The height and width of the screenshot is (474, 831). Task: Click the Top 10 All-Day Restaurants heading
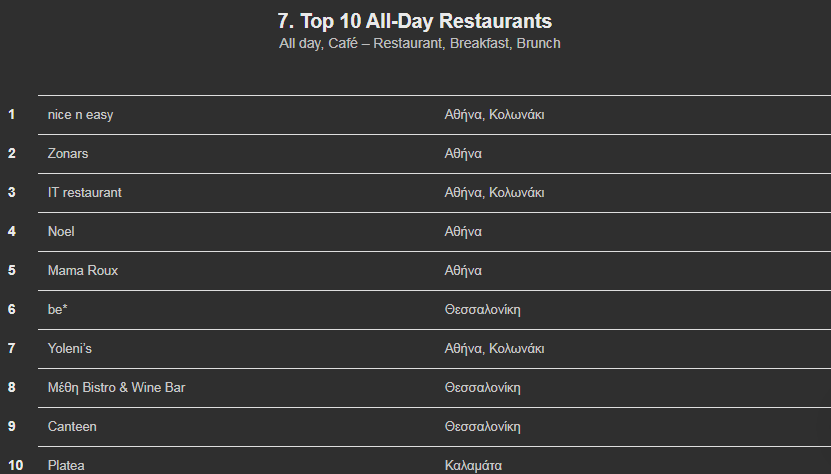(x=415, y=21)
